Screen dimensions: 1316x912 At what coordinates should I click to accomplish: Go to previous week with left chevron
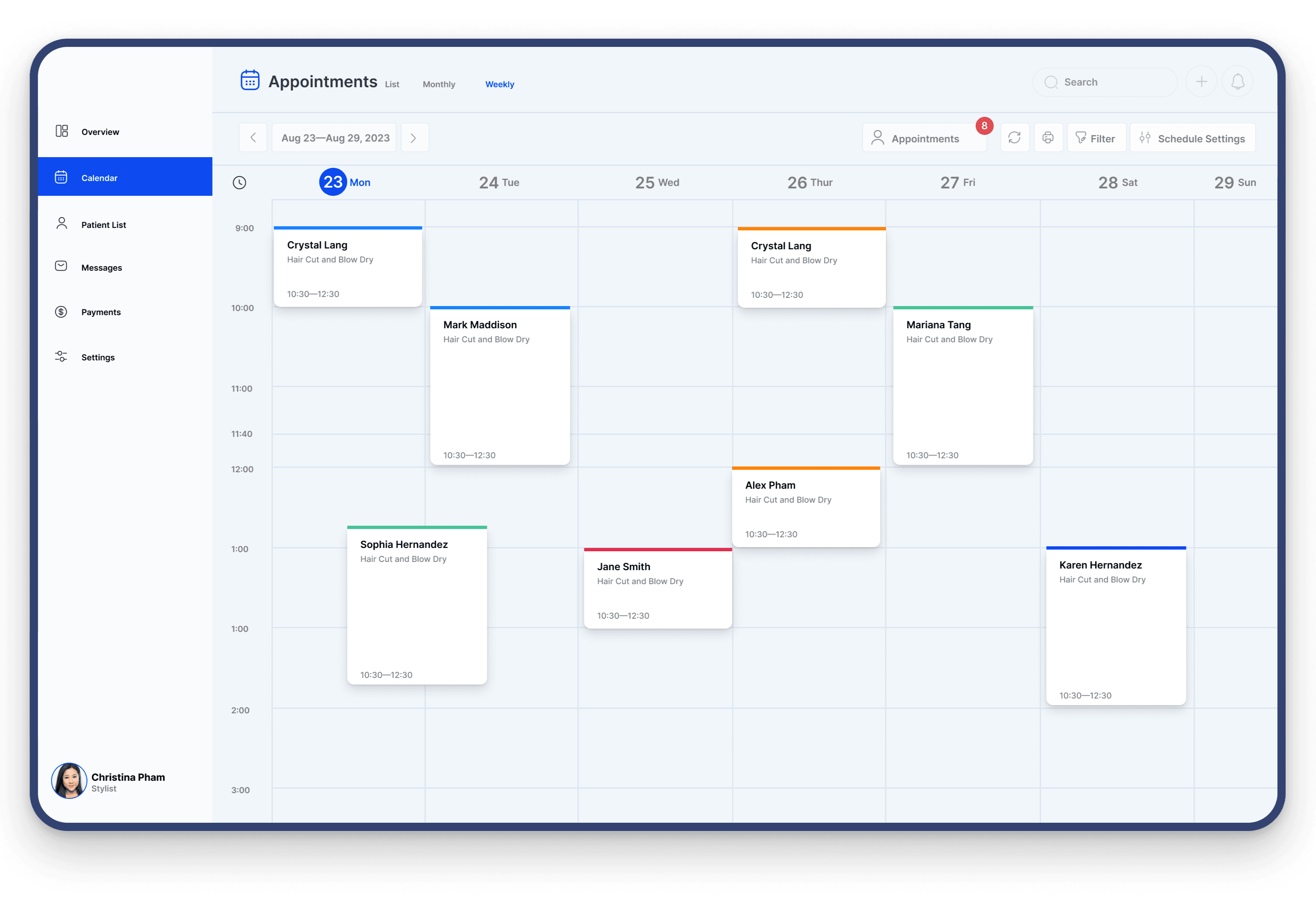tap(253, 138)
